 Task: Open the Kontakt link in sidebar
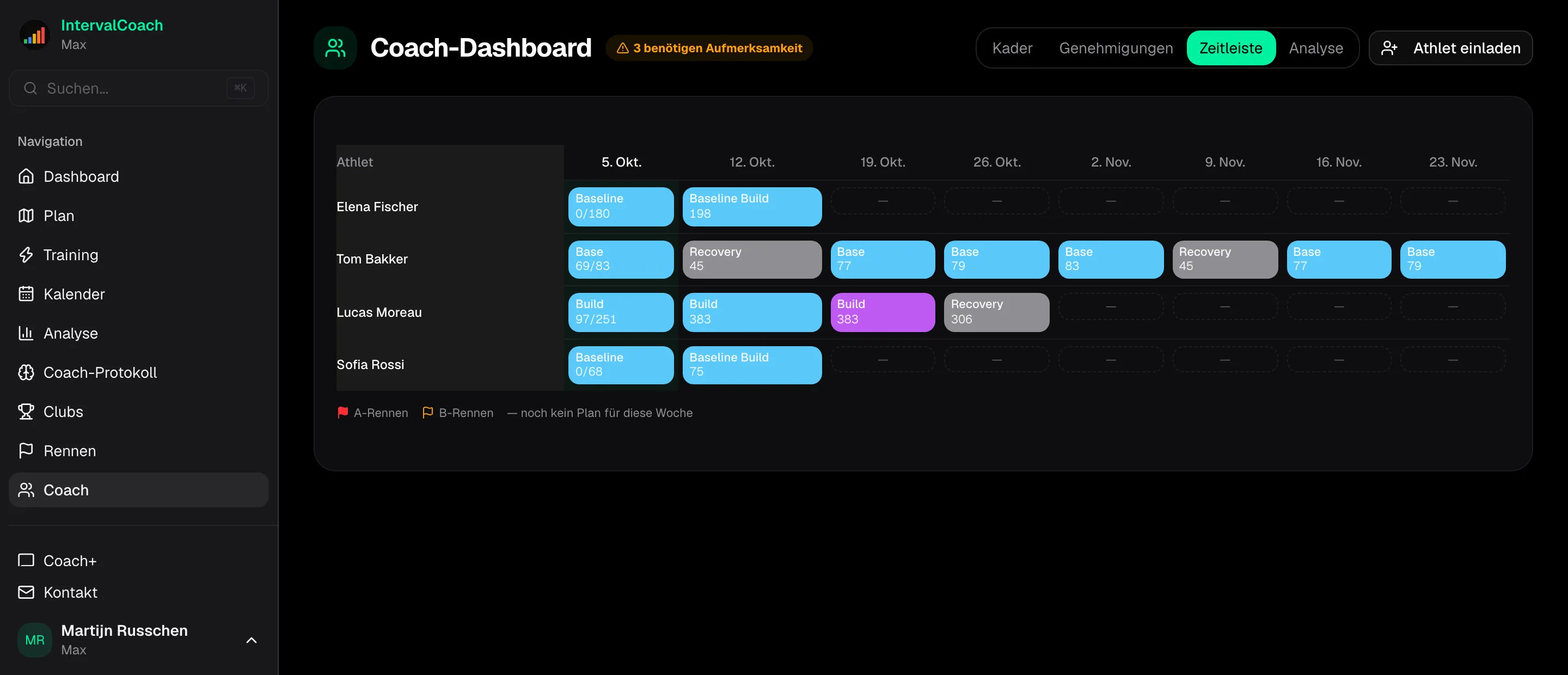pos(139,592)
